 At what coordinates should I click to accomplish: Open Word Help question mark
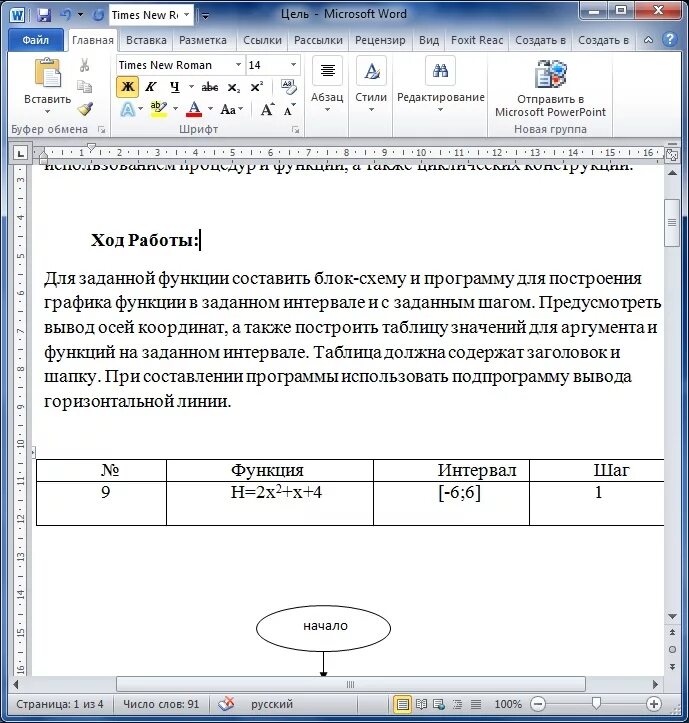[669, 40]
